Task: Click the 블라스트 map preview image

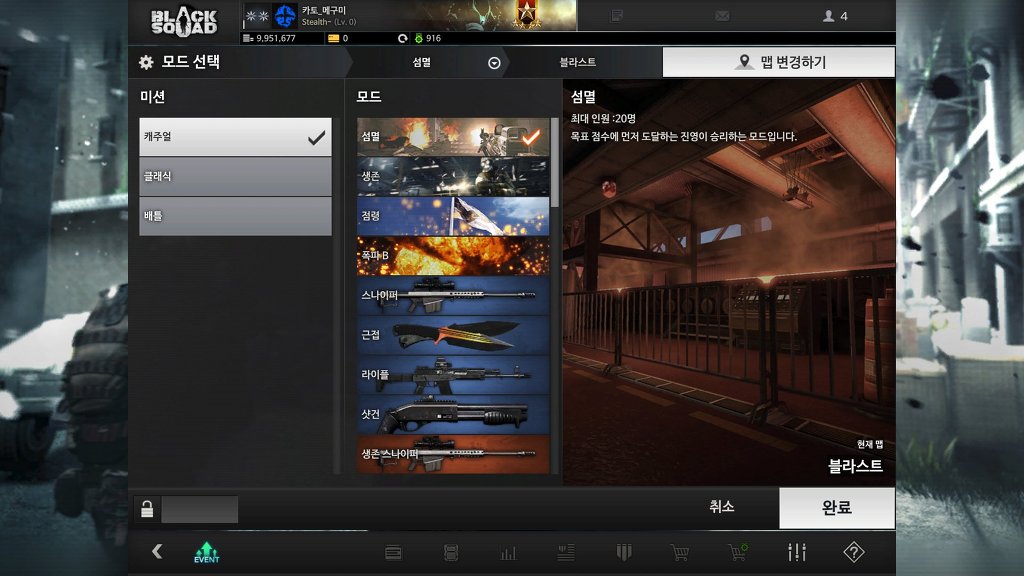Action: click(x=729, y=282)
